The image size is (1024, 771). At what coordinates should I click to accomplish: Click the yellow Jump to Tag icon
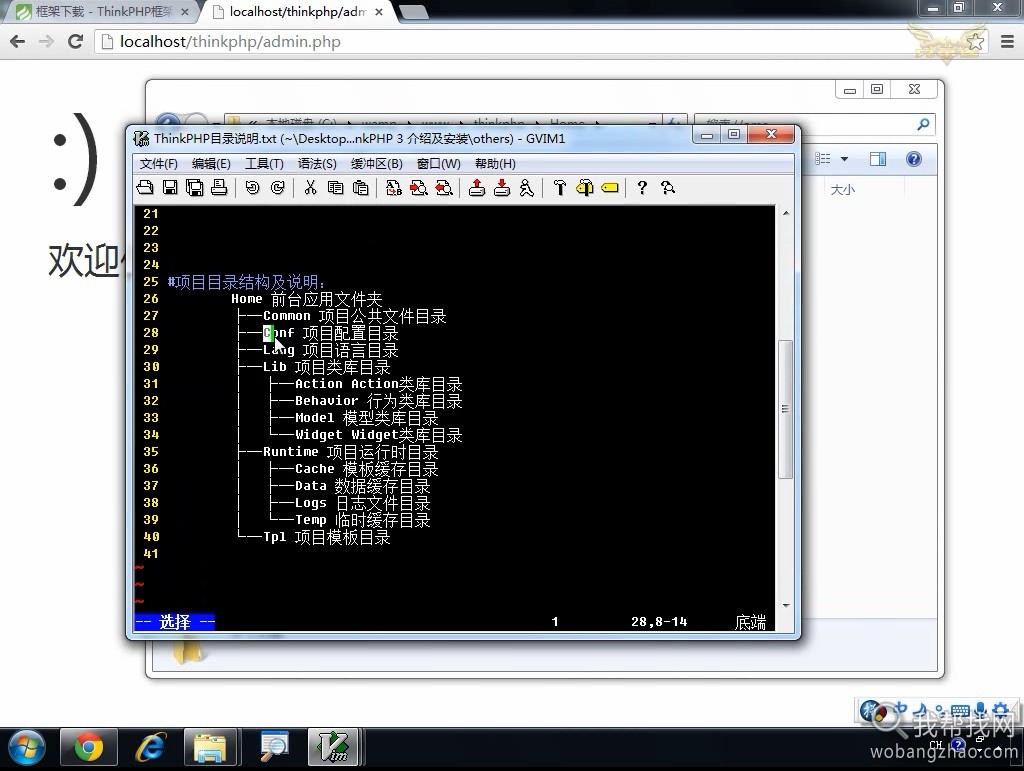pos(610,188)
